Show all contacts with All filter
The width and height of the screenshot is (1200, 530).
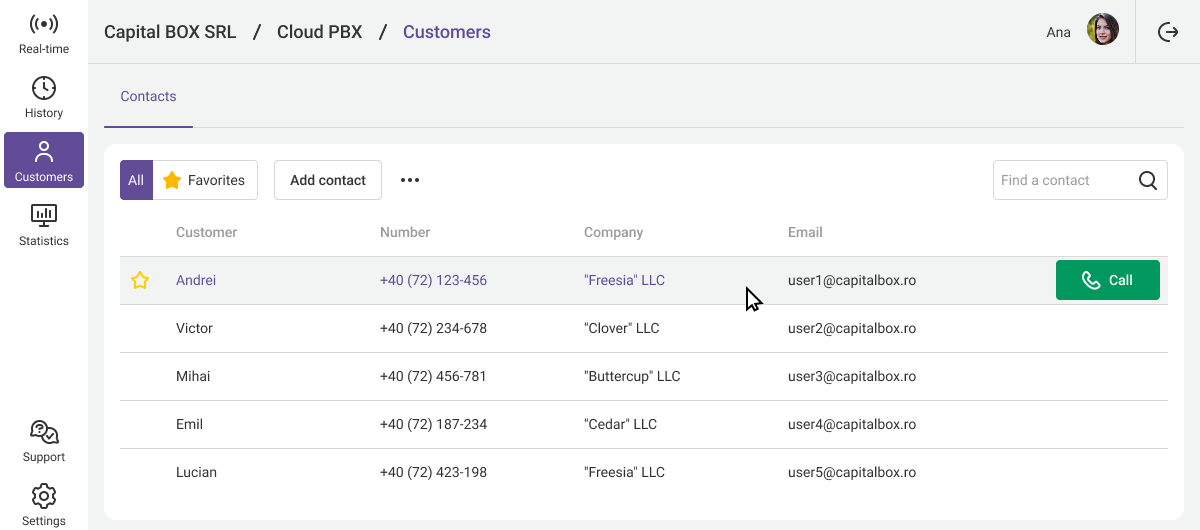(136, 181)
